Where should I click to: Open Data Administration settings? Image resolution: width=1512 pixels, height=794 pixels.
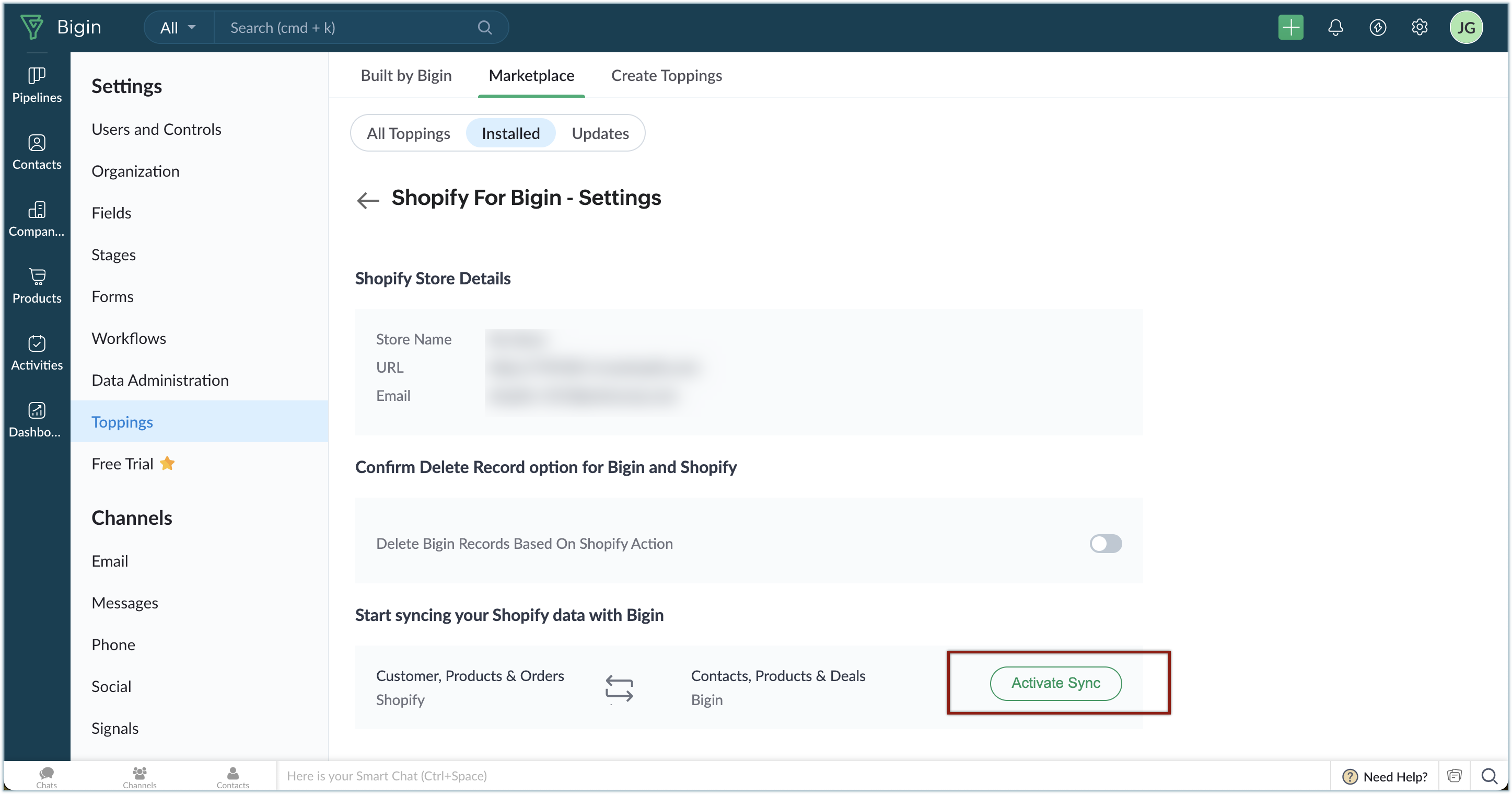(160, 380)
